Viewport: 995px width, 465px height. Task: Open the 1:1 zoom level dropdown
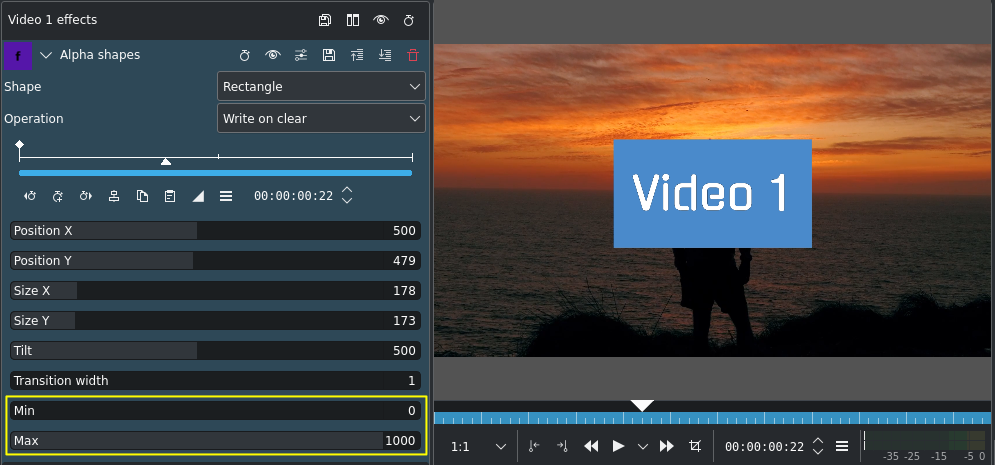(478, 447)
